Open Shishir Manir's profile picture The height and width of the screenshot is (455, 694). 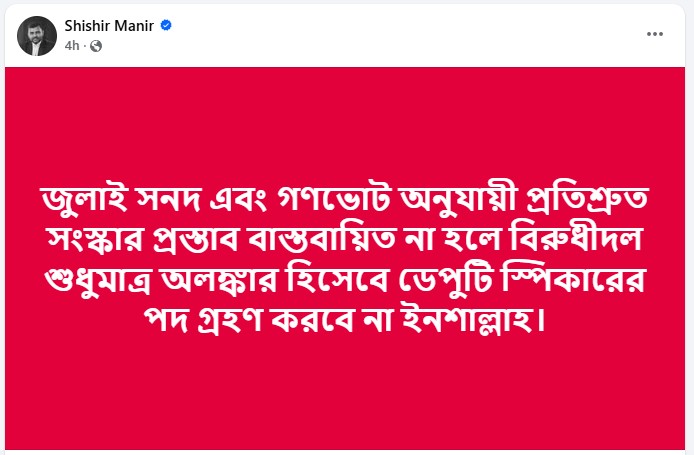point(36,34)
